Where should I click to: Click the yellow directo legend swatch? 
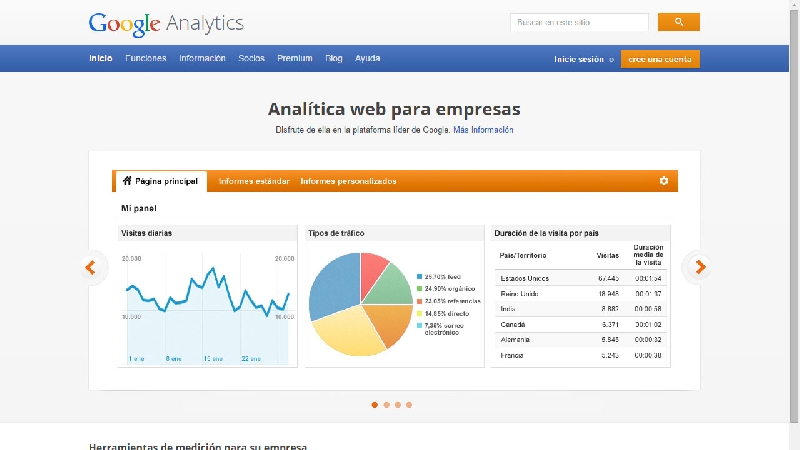(x=419, y=313)
